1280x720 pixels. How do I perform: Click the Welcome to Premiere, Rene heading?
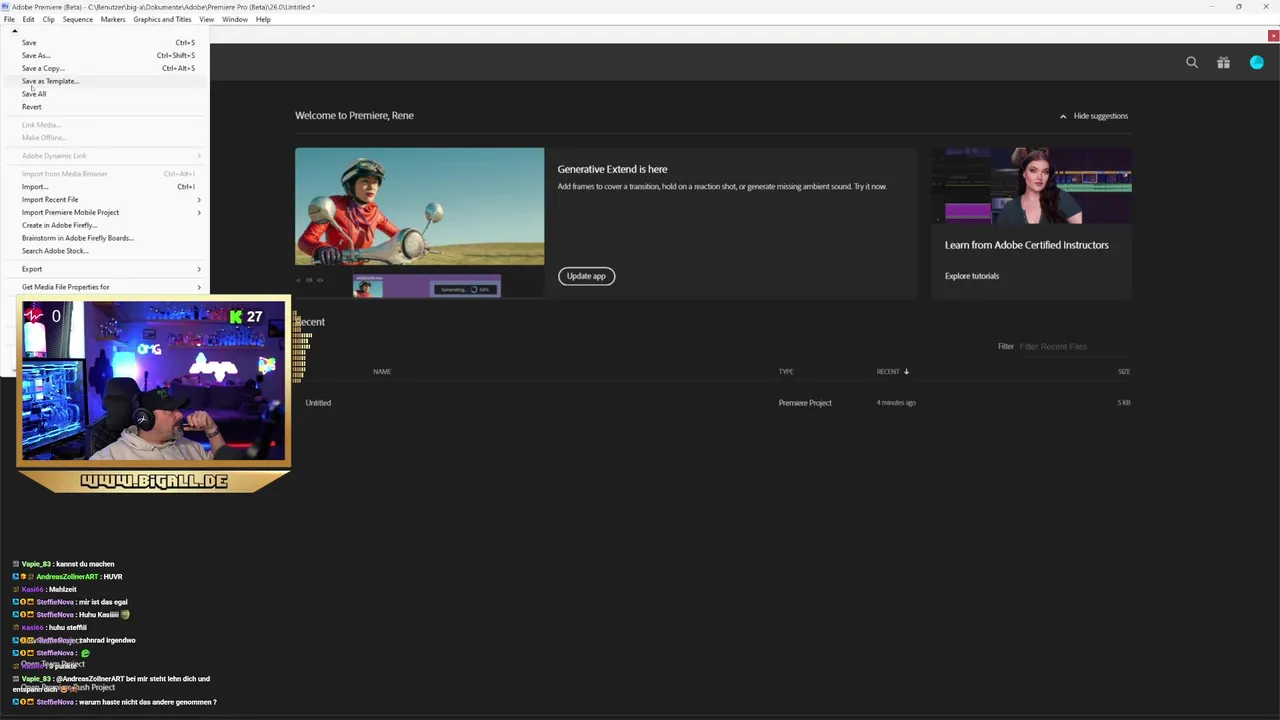pos(354,115)
